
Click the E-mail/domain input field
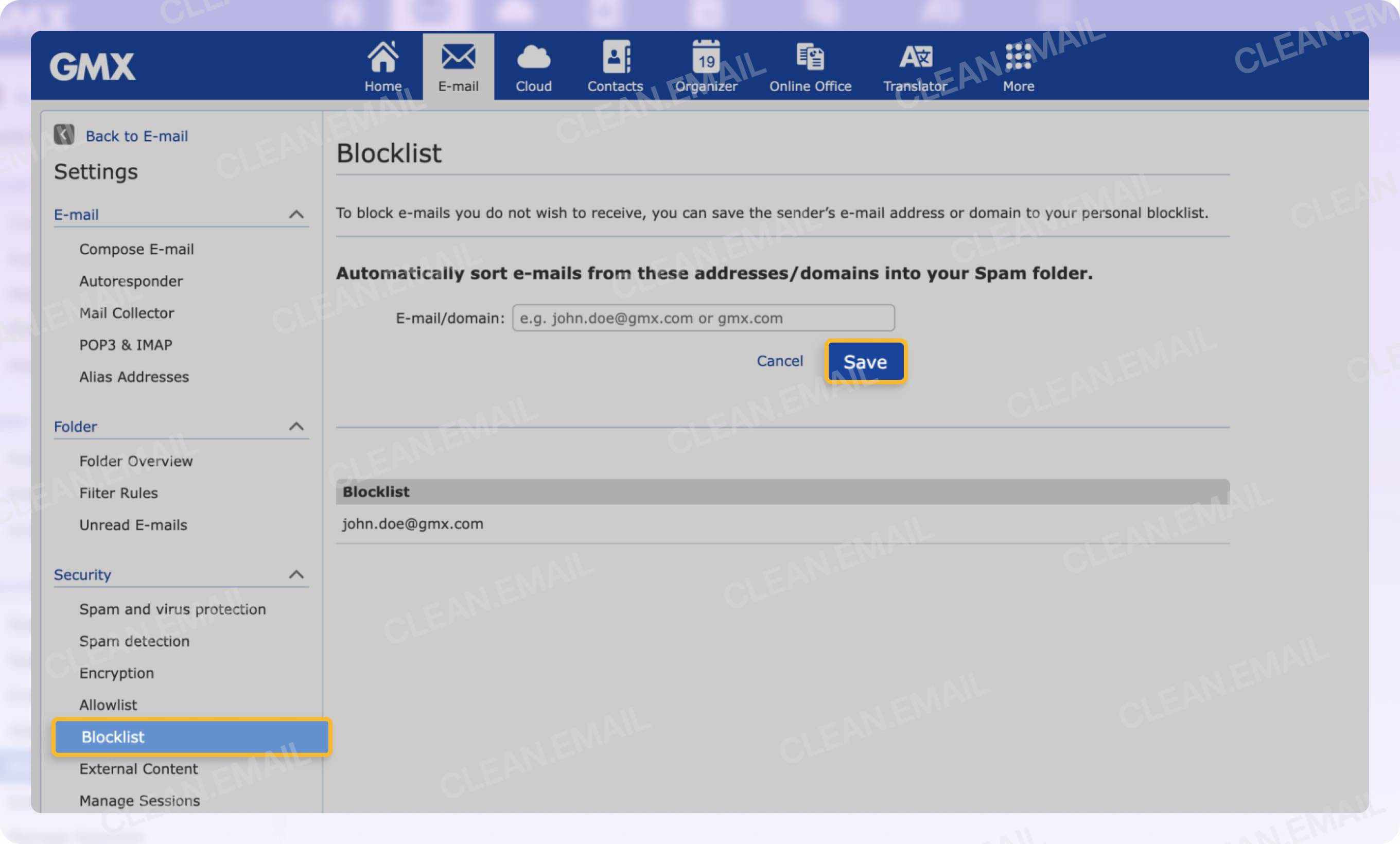(704, 318)
